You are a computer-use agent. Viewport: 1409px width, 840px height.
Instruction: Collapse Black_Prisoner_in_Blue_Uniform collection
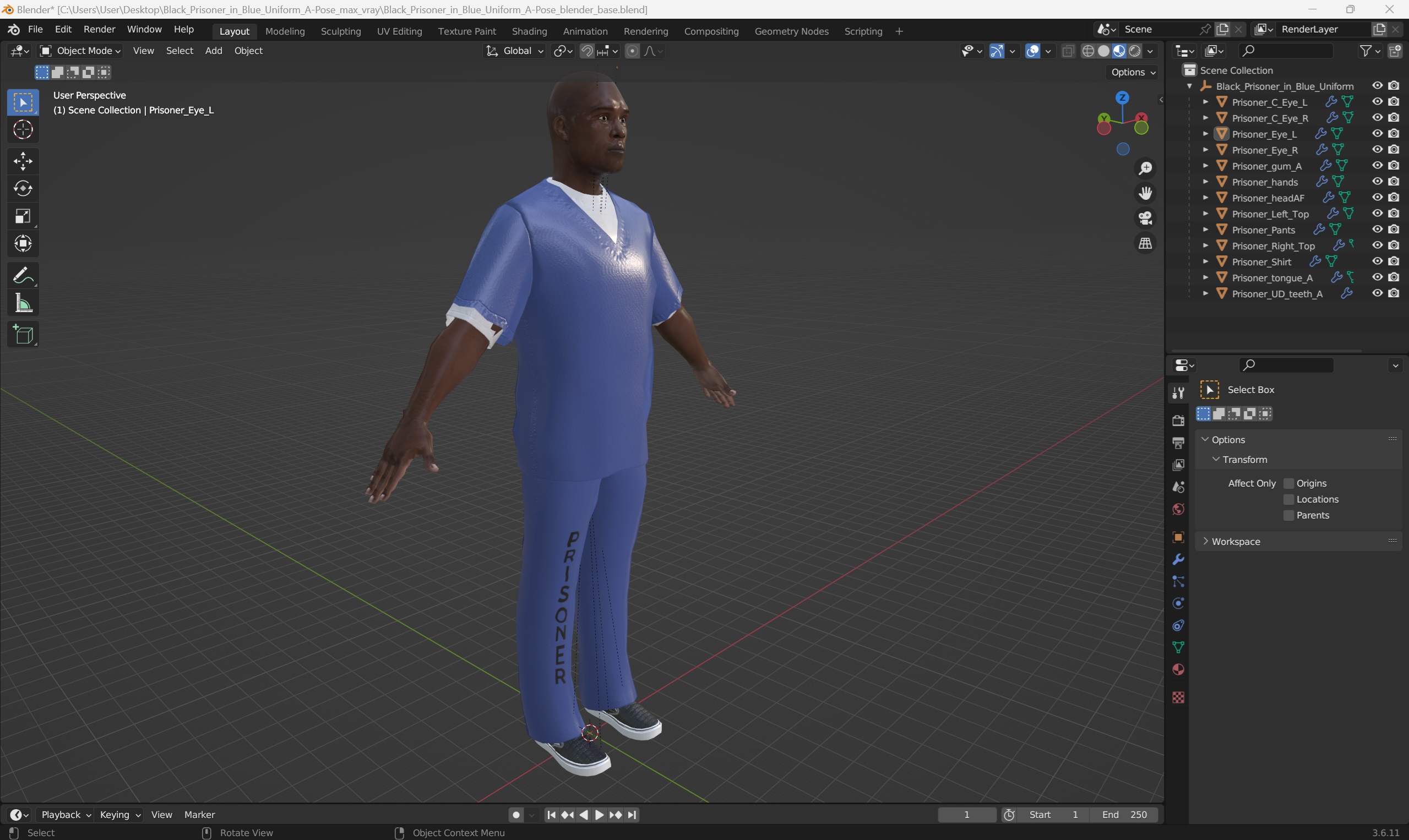[x=1189, y=86]
